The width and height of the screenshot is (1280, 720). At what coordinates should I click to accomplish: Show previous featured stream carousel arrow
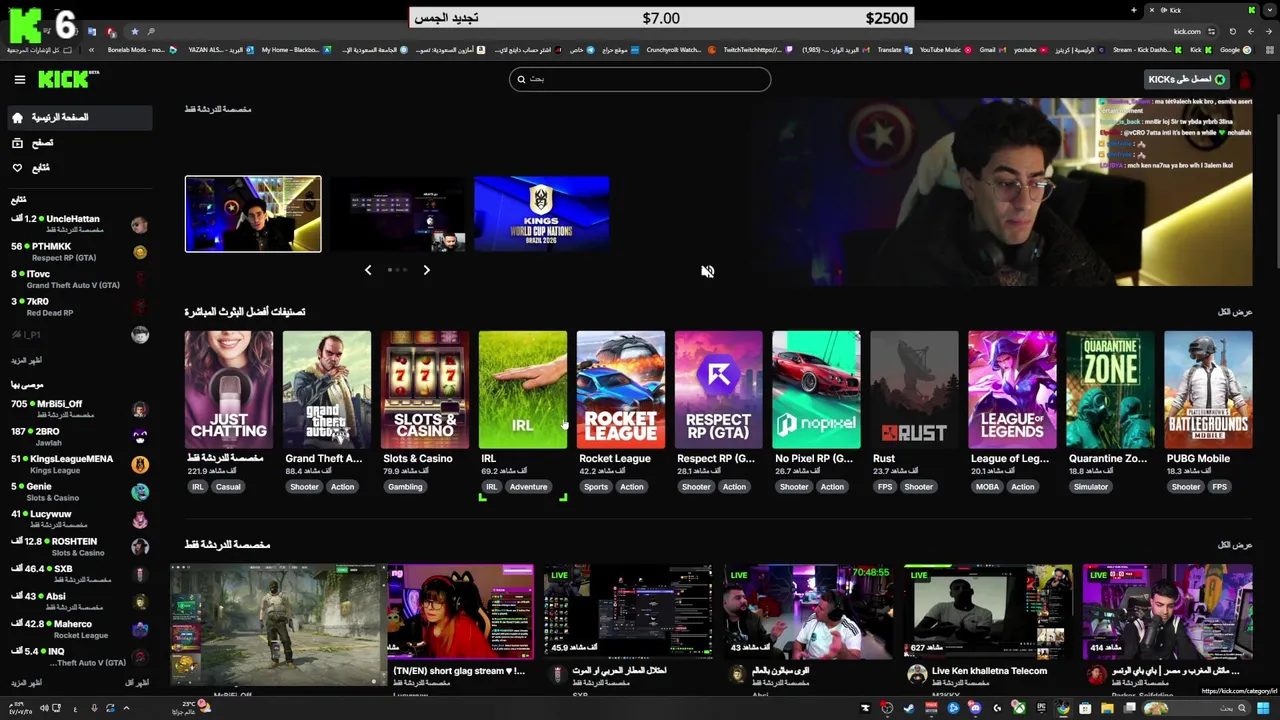[368, 270]
